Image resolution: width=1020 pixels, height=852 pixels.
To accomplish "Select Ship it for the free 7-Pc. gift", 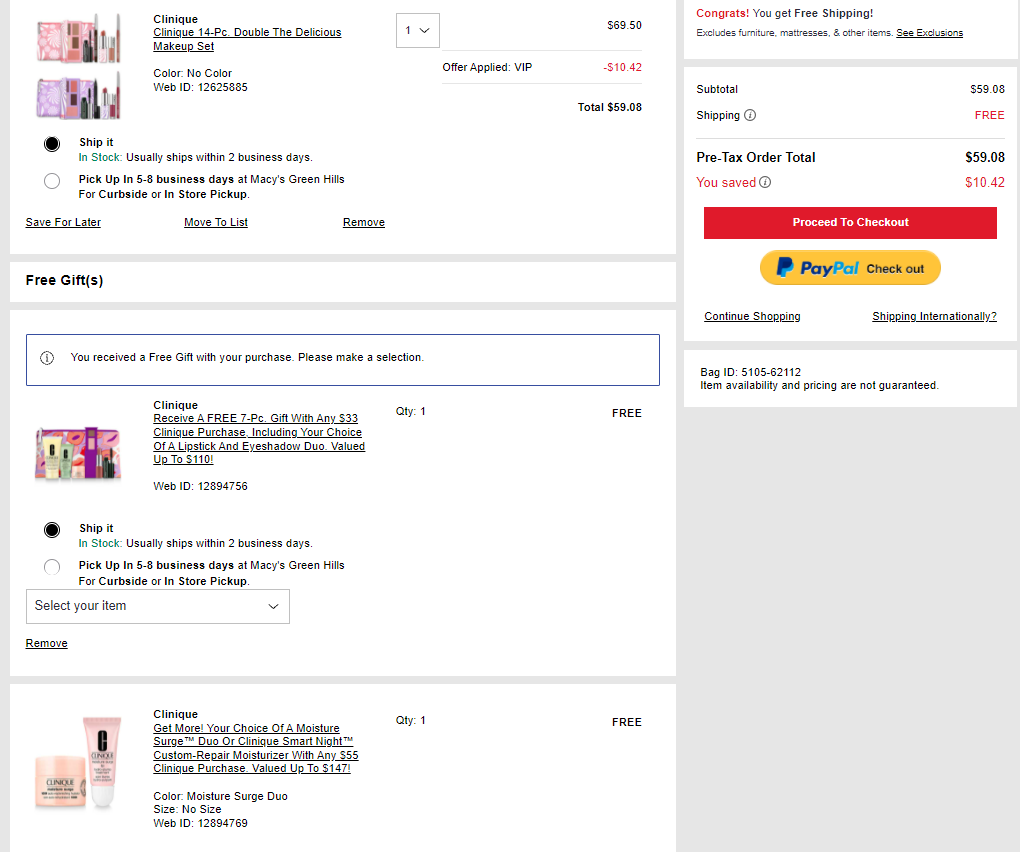I will [52, 529].
